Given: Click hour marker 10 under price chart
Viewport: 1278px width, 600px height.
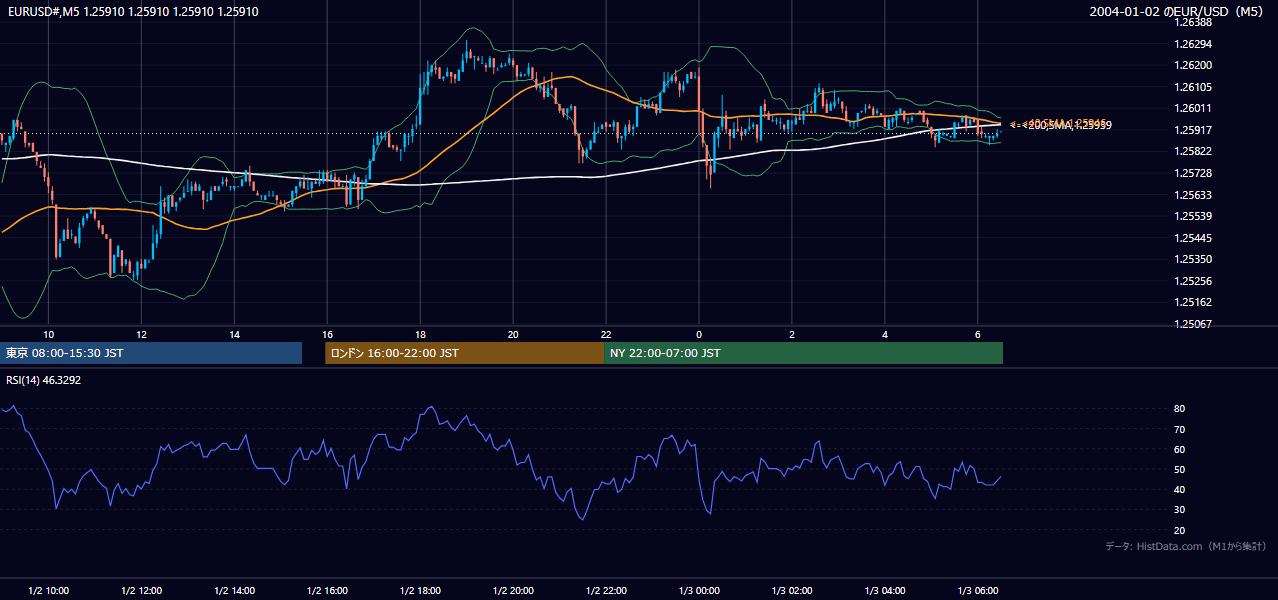Looking at the screenshot, I should [x=48, y=334].
